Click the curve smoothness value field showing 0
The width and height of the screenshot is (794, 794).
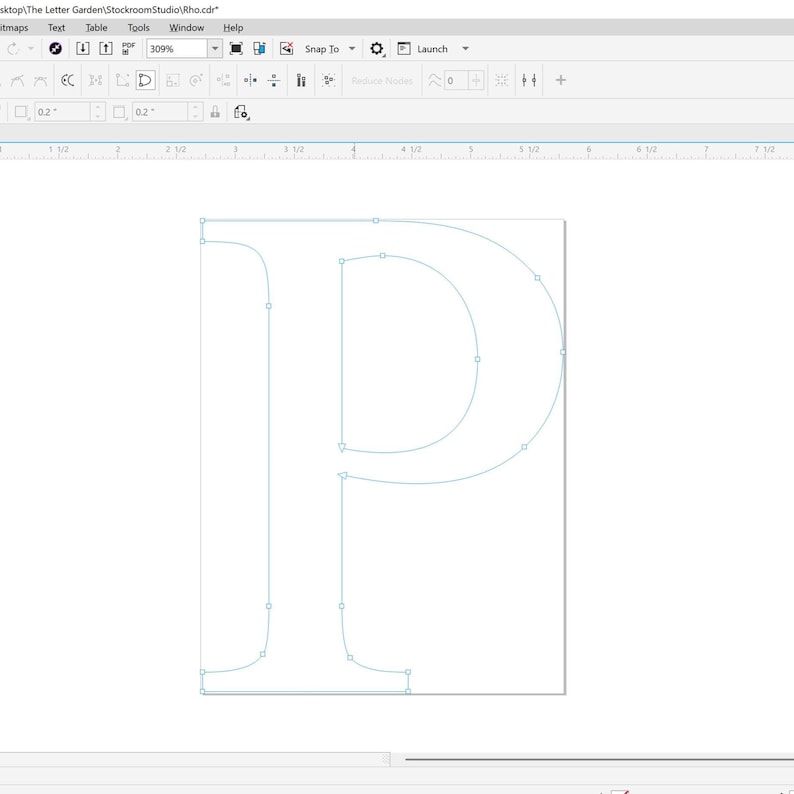(x=456, y=81)
